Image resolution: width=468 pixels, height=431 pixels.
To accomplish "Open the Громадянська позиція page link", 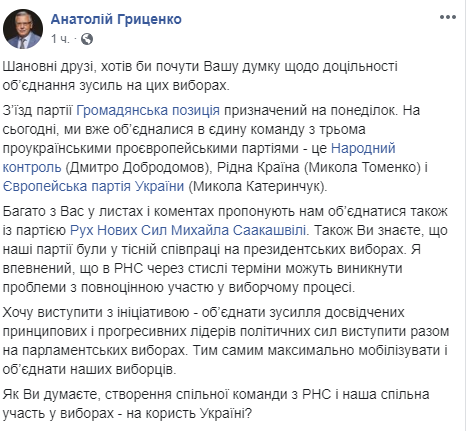I will pyautogui.click(x=148, y=110).
